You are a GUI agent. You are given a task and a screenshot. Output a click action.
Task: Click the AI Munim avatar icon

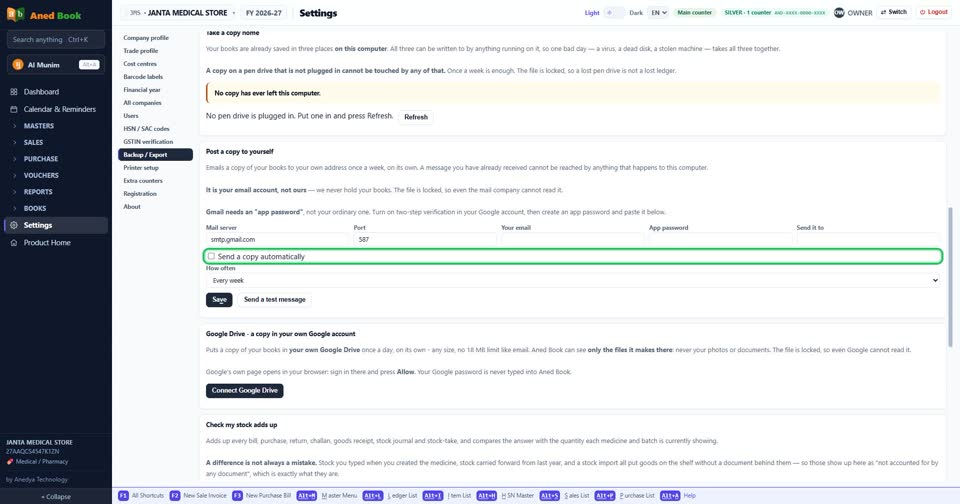click(18, 65)
